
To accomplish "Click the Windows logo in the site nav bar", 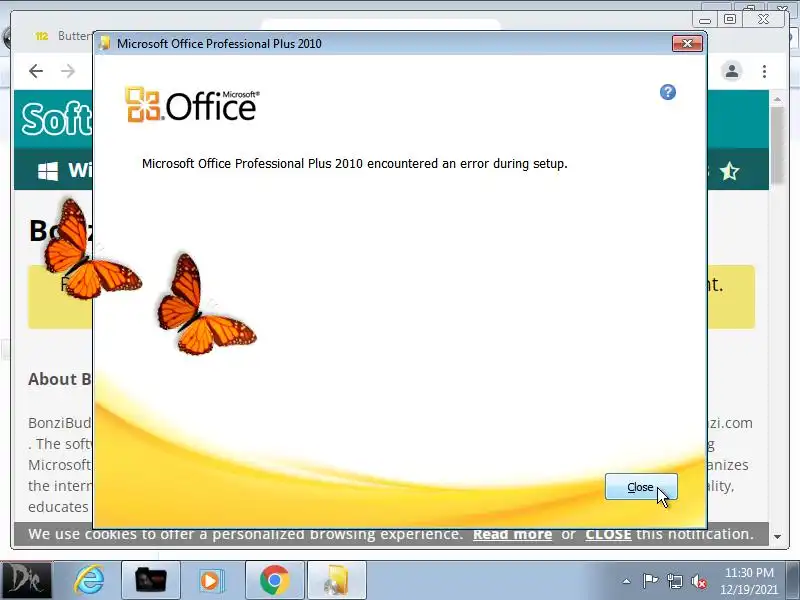I will pos(48,171).
